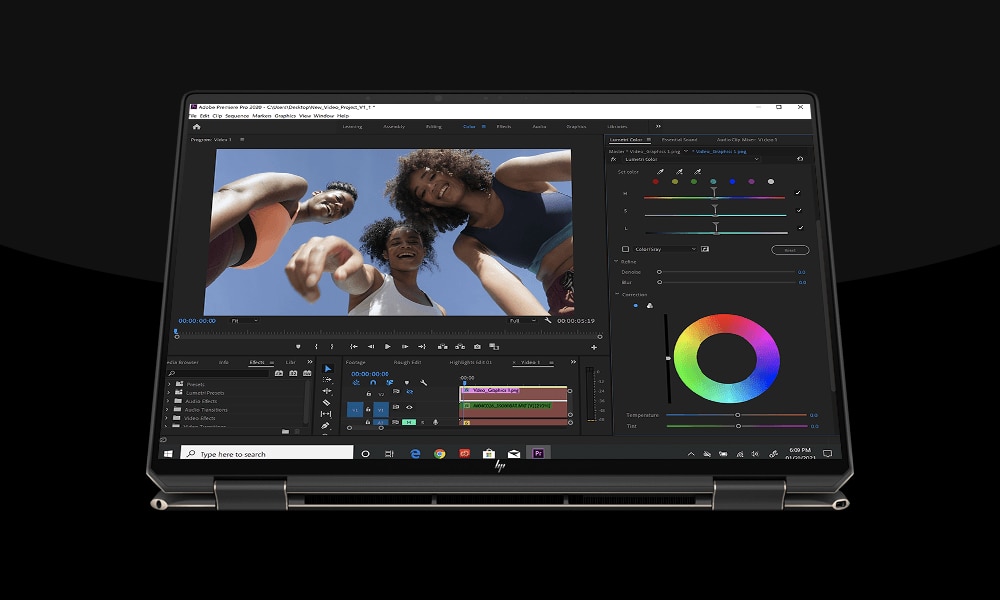Viewport: 1000px width, 600px height.
Task: Select the Selection tool
Action: tap(328, 369)
